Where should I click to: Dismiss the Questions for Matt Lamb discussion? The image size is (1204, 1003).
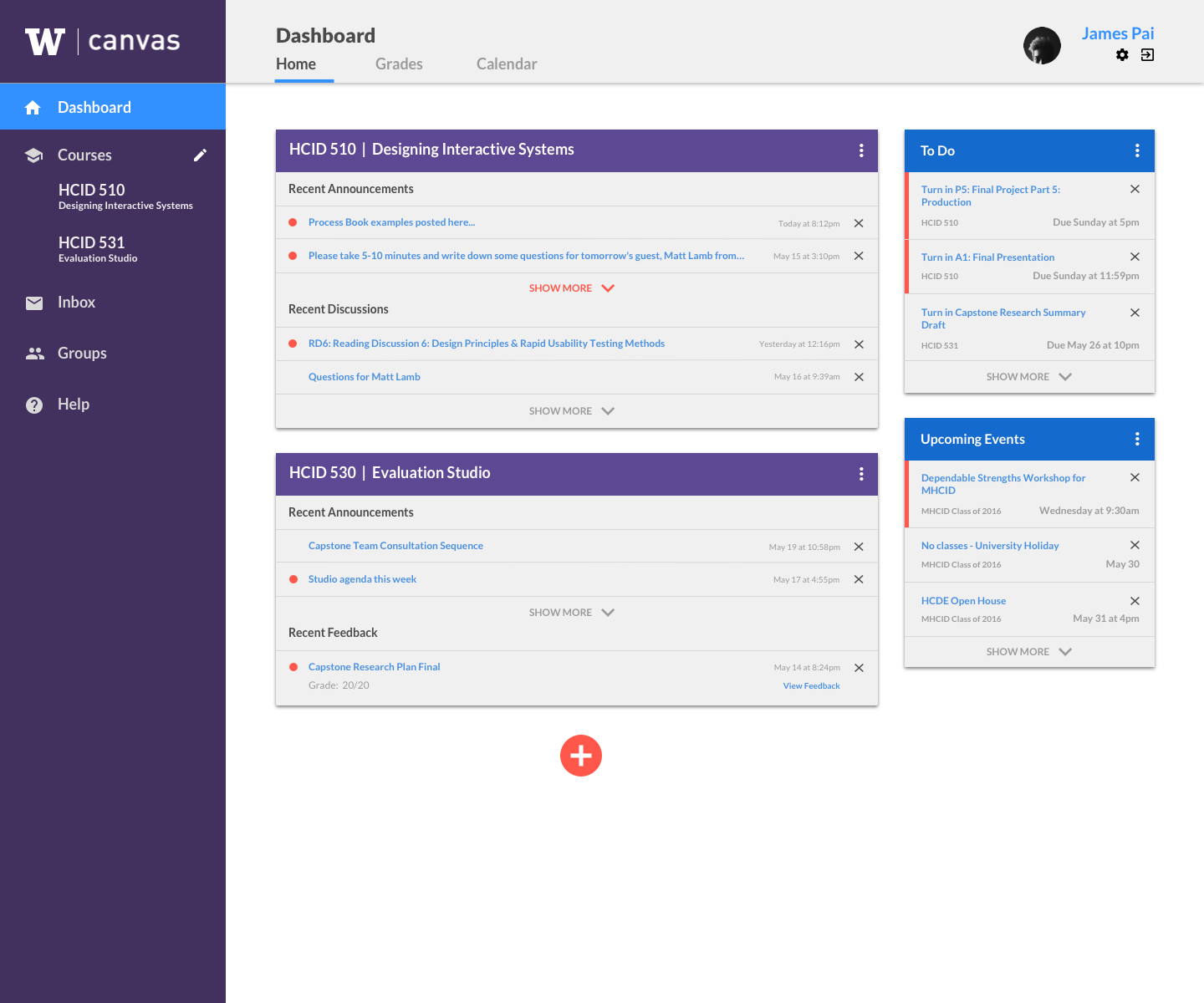(x=859, y=377)
